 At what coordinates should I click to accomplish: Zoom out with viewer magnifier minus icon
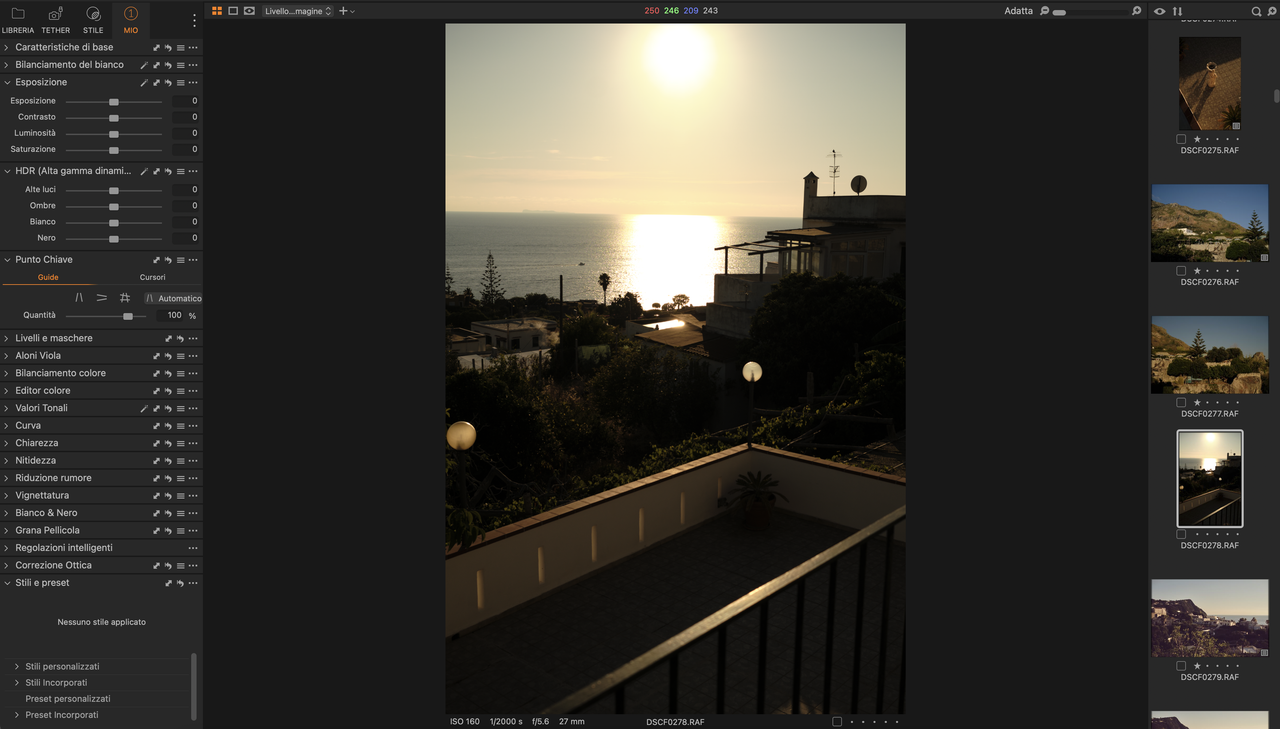pos(1044,11)
